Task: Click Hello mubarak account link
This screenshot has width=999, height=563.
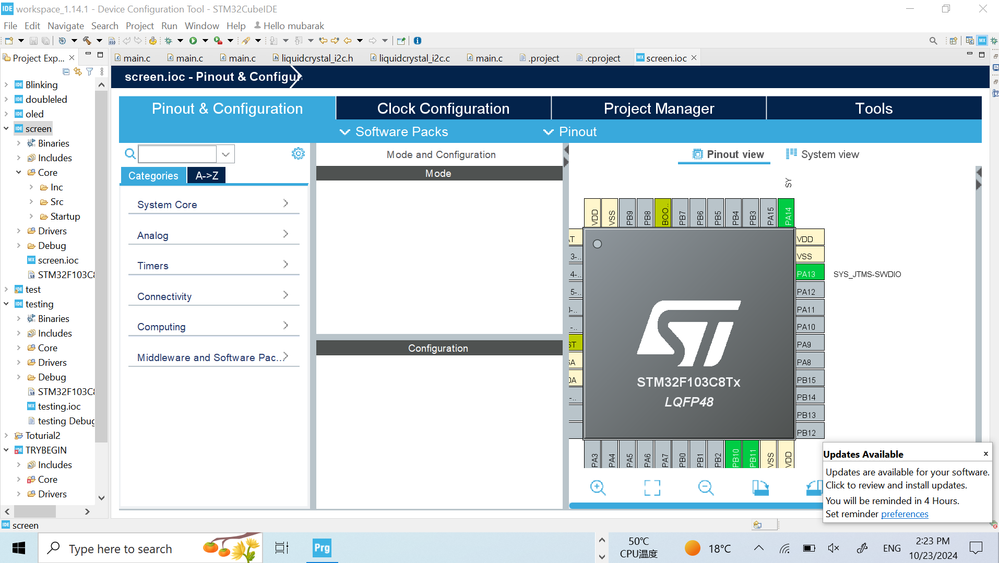Action: [x=289, y=25]
